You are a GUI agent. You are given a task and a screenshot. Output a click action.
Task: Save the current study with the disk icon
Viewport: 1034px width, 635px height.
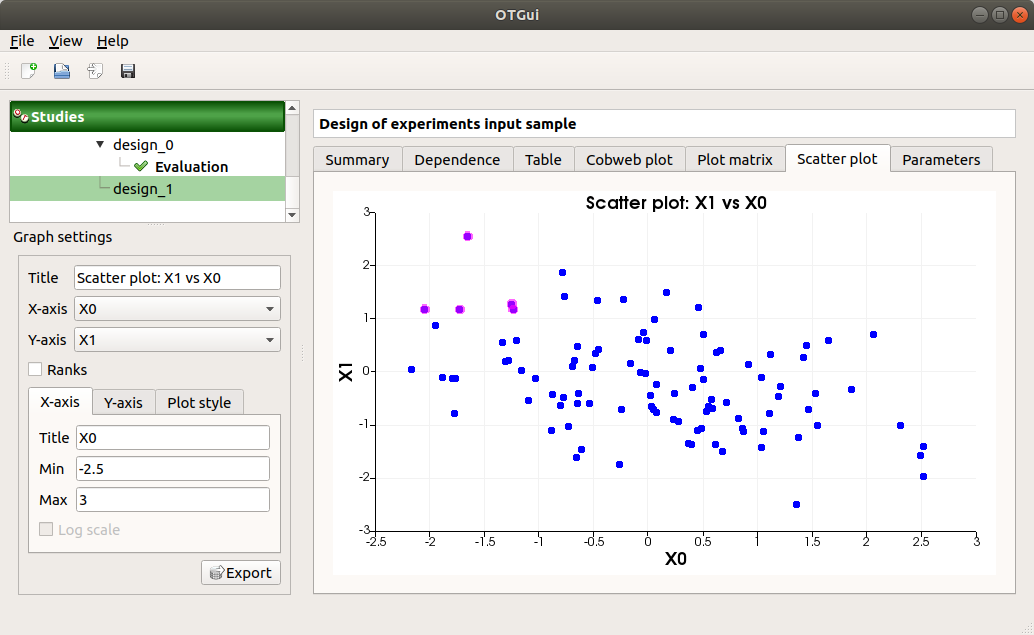point(127,70)
